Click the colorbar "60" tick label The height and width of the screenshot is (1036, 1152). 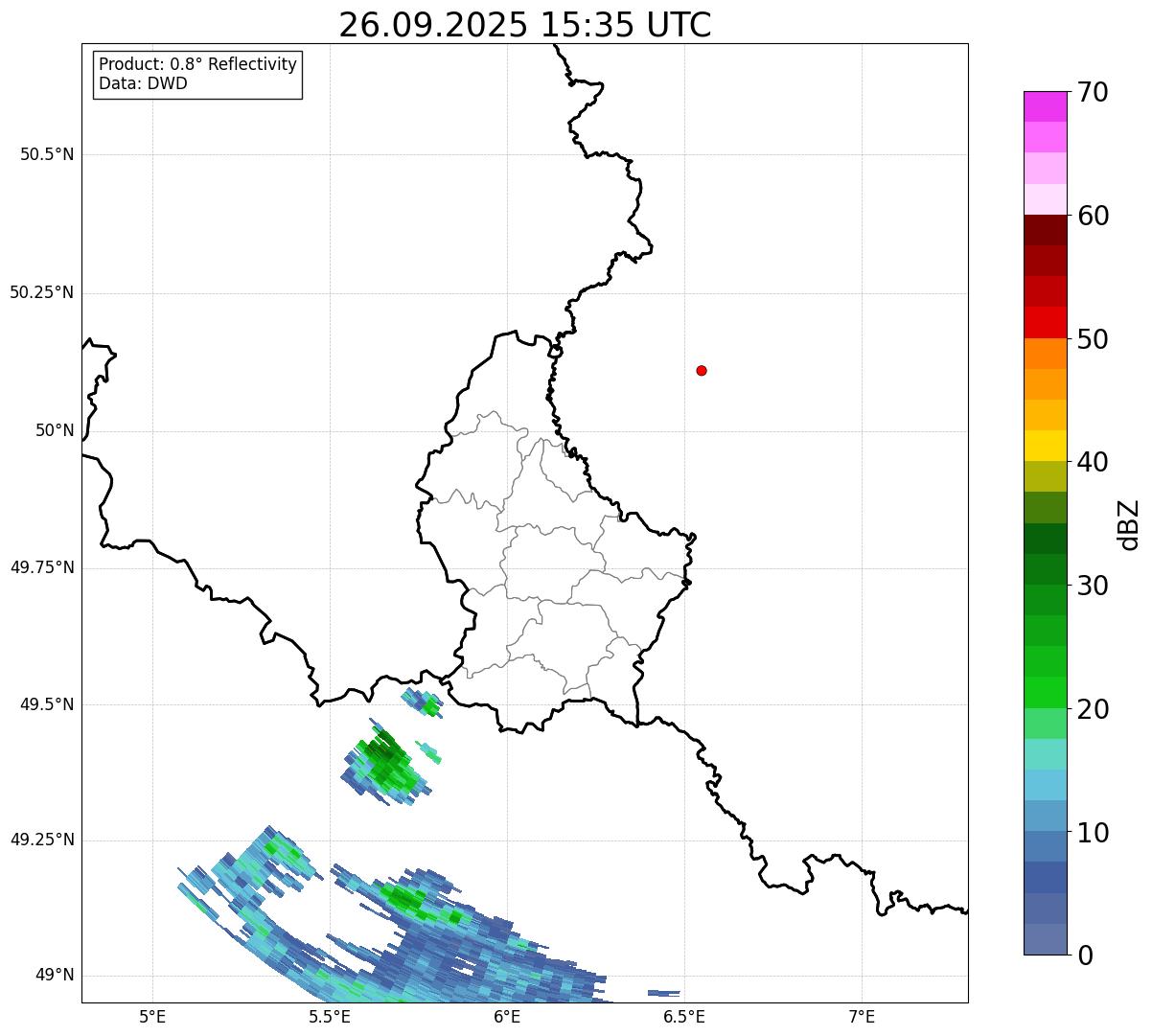coord(1093,216)
